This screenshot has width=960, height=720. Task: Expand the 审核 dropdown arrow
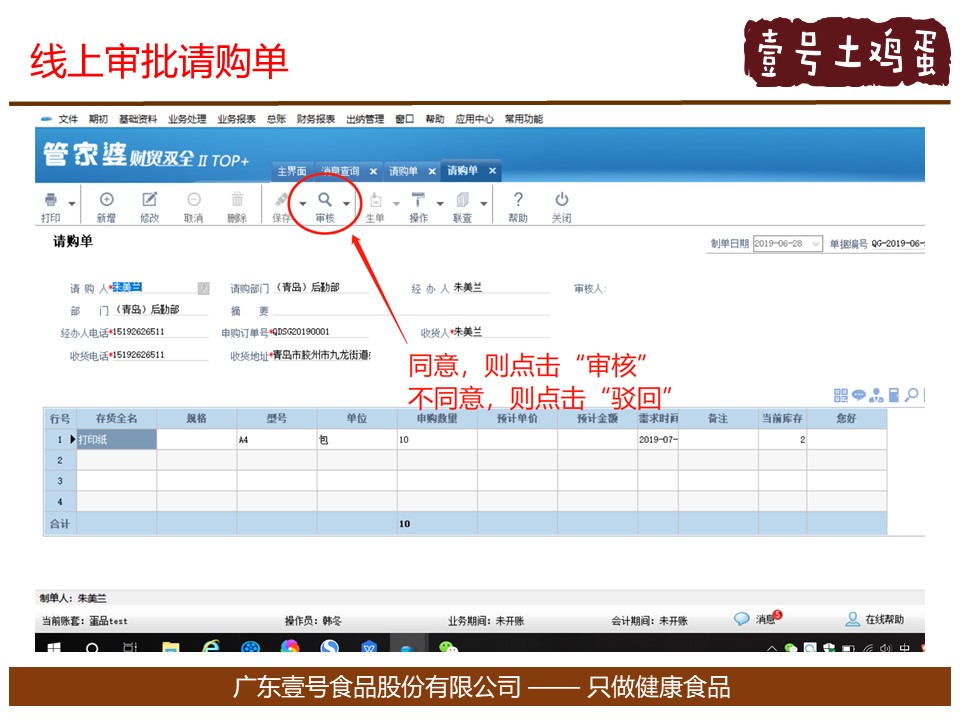pyautogui.click(x=347, y=204)
